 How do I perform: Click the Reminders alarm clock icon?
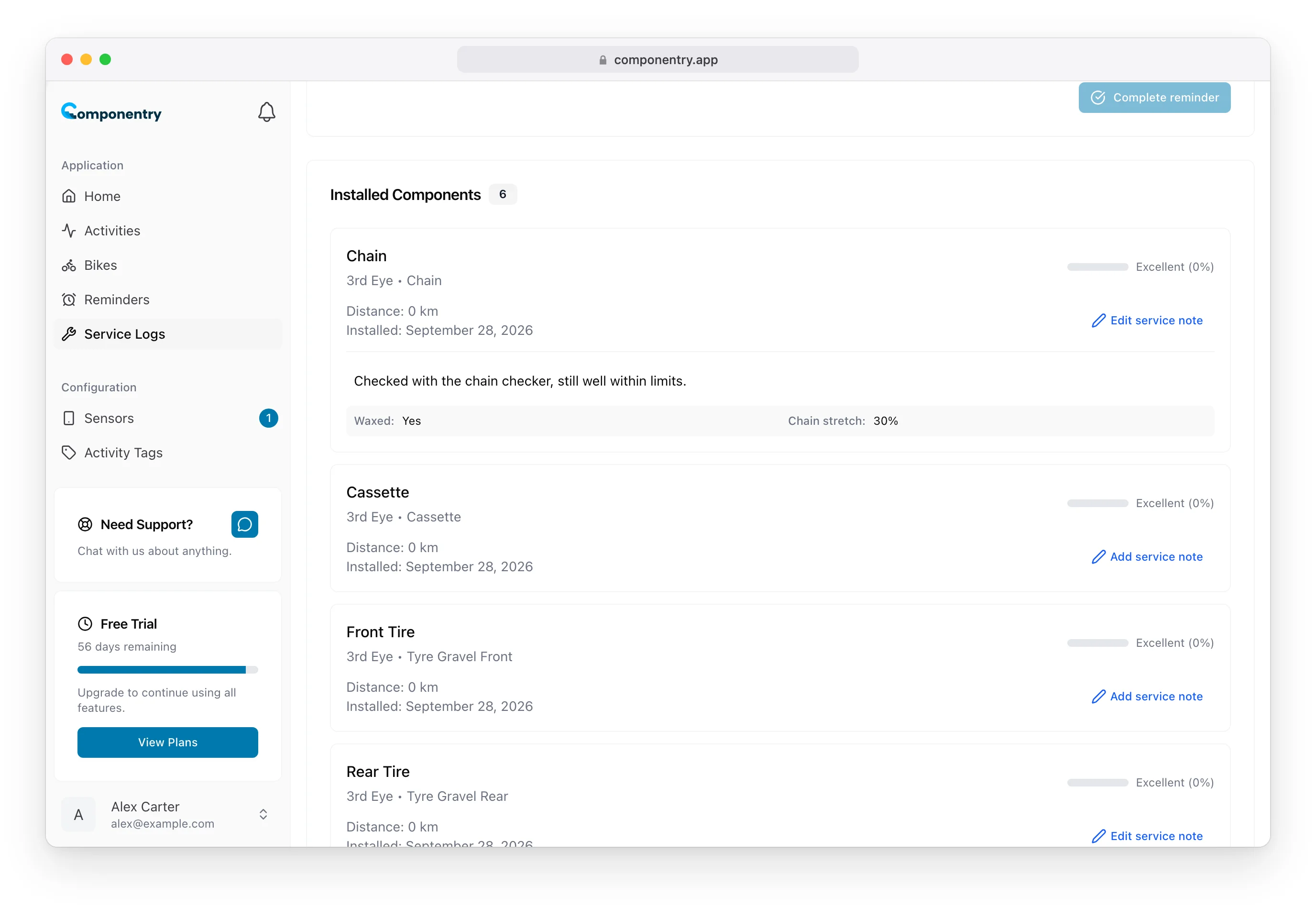(69, 300)
